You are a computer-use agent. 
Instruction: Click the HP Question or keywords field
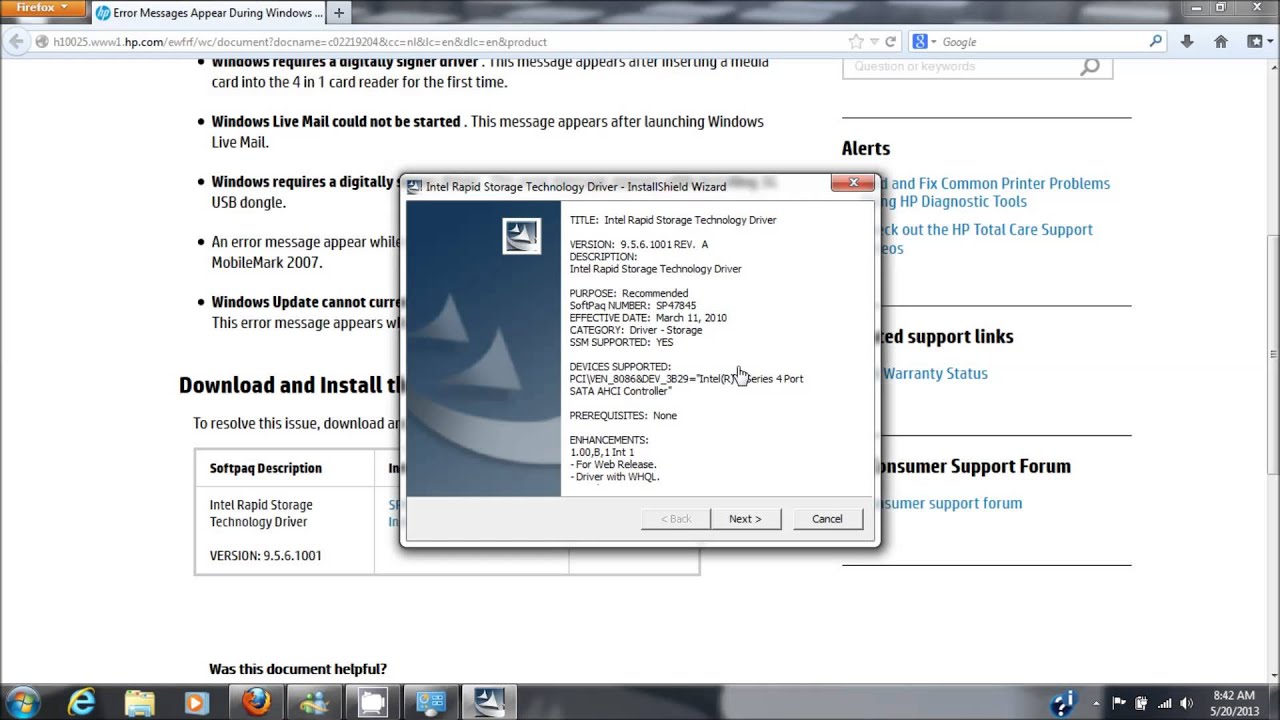tap(960, 66)
